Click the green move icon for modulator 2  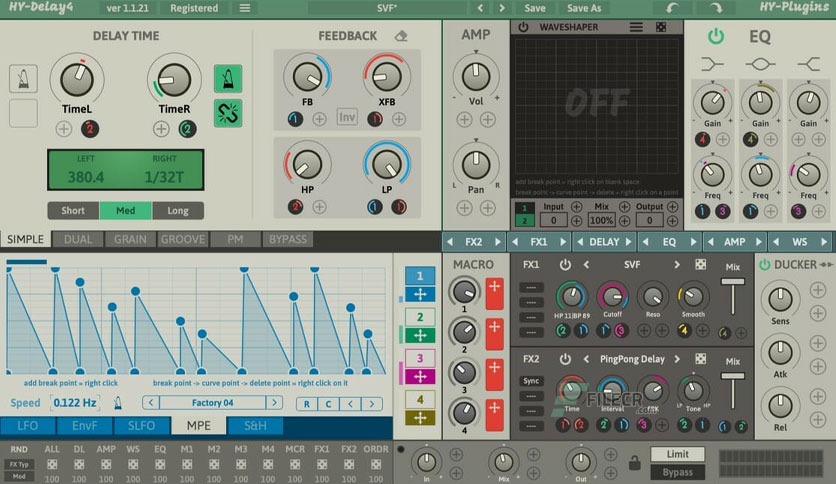click(x=420, y=335)
